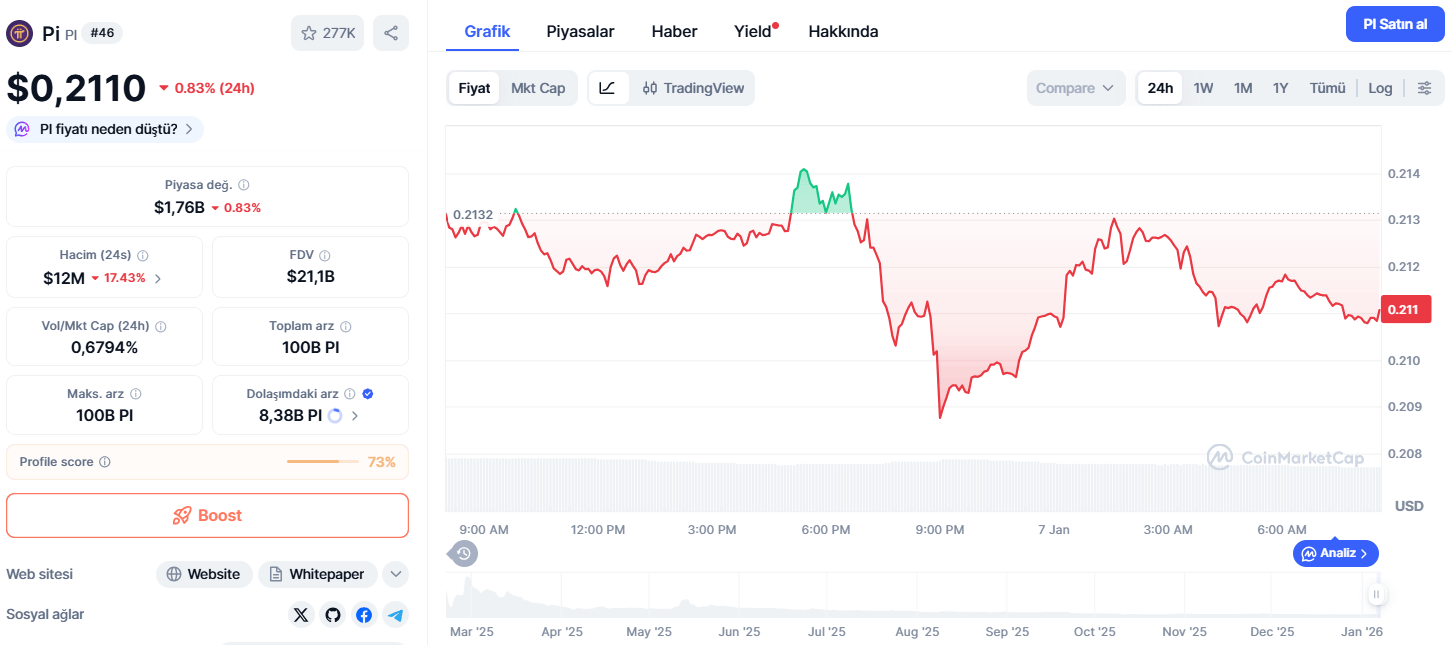Add Pi to watchlist via star button
Viewport: 1452px width, 645px height.
point(327,33)
